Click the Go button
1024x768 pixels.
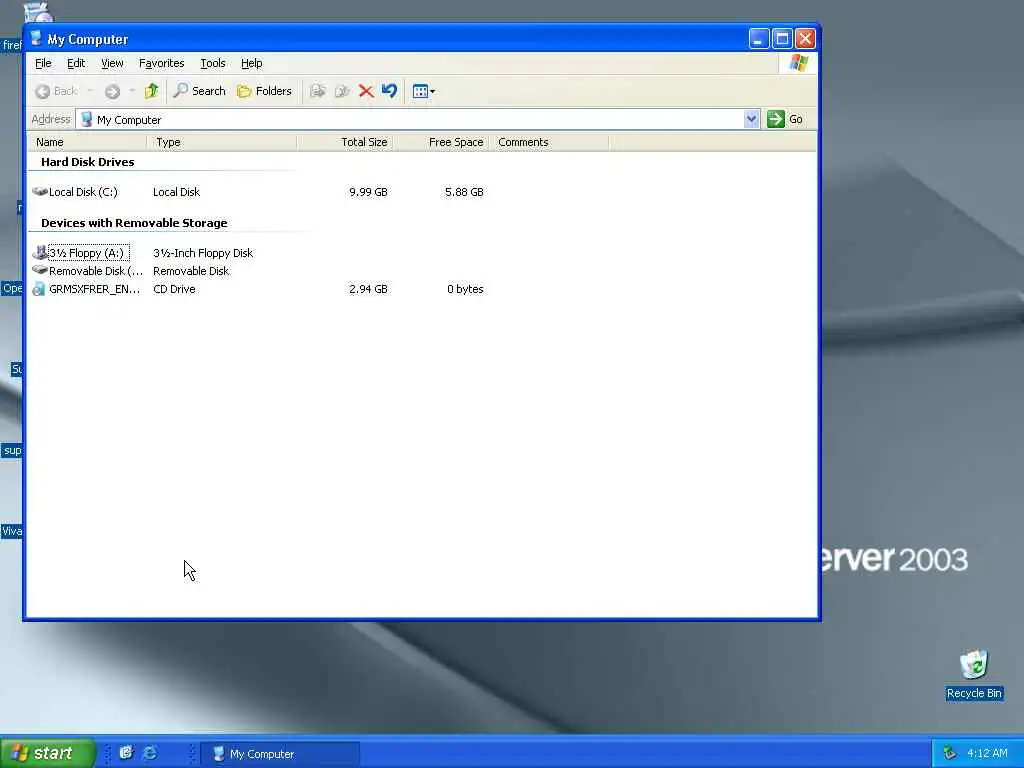(785, 119)
